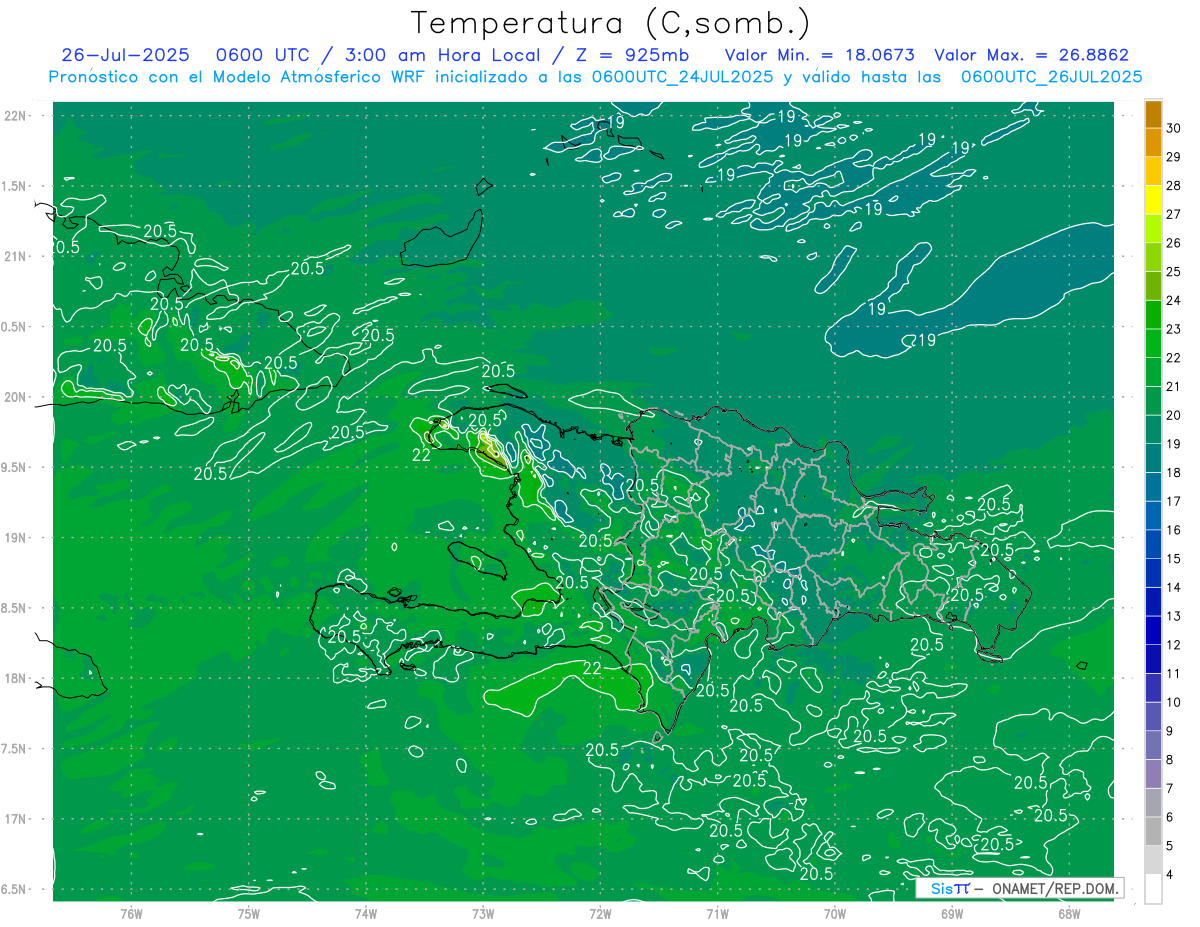Image resolution: width=1200 pixels, height=927 pixels.
Task: Click the 75W longitude axis label
Action: coord(249,913)
